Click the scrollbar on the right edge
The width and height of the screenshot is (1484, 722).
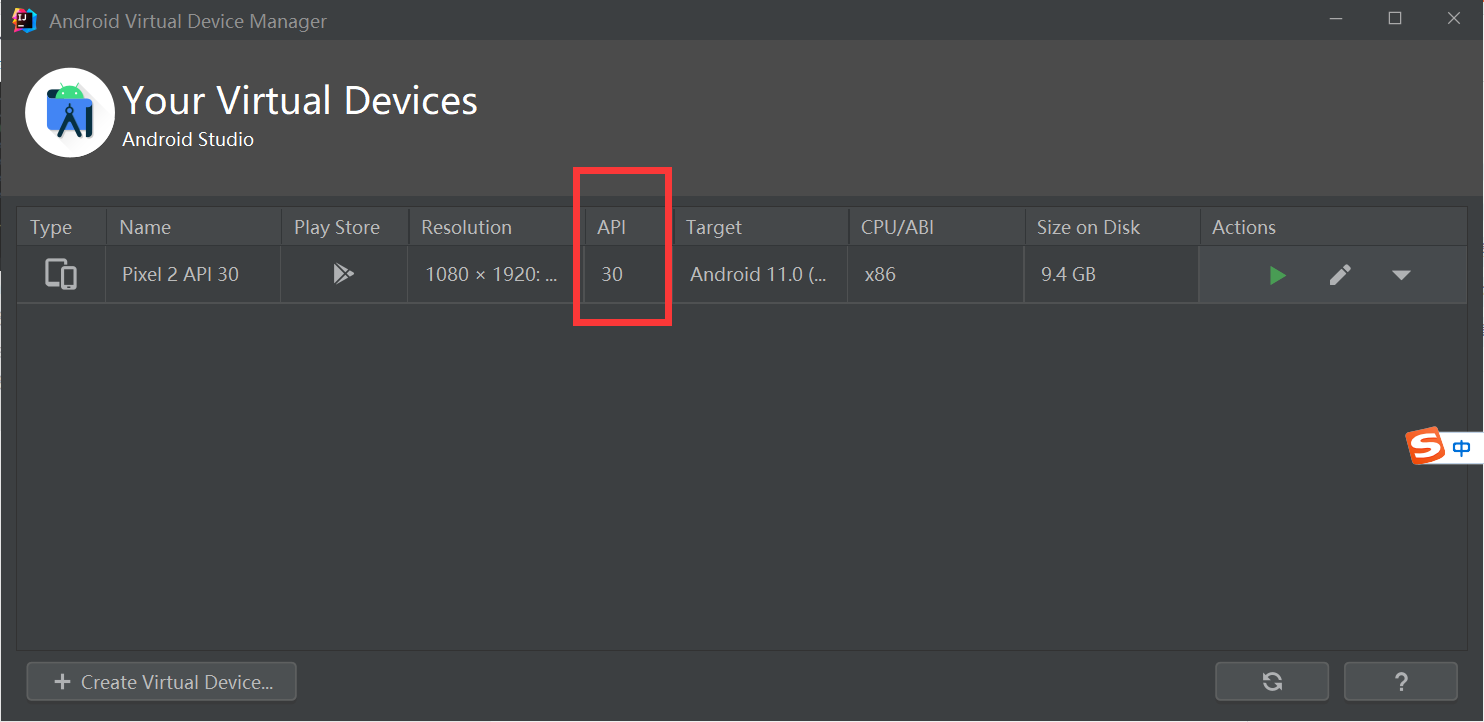click(x=1477, y=400)
